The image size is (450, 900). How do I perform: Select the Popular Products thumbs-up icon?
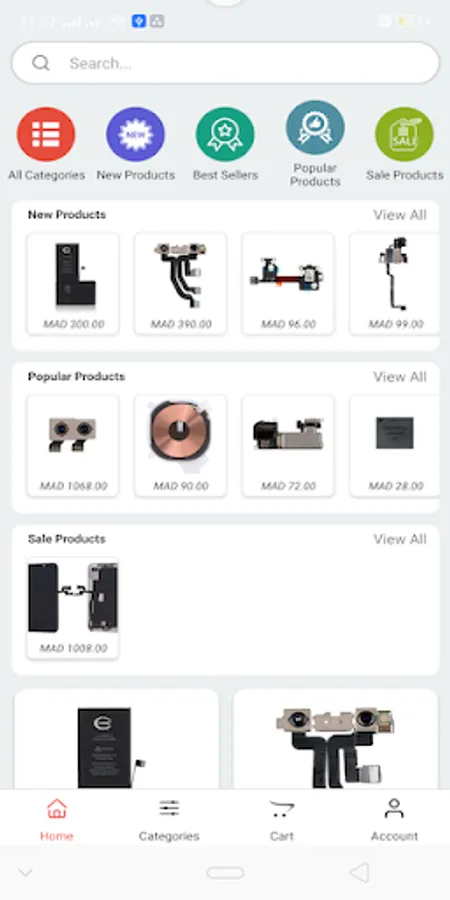click(x=315, y=127)
